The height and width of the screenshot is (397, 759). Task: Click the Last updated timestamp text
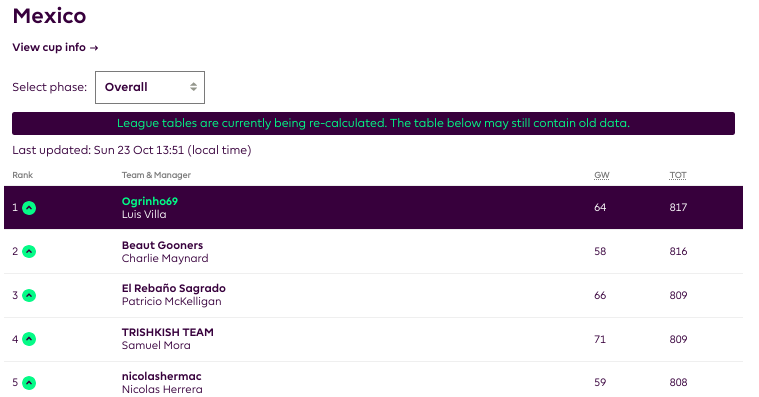point(132,150)
